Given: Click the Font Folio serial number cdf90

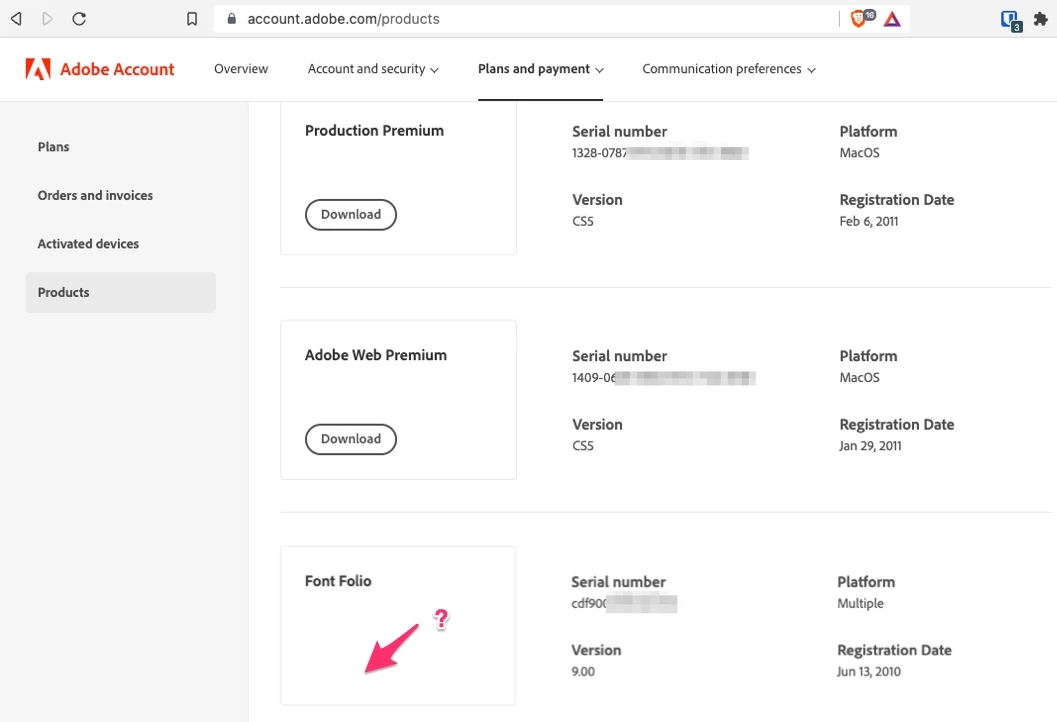Looking at the screenshot, I should point(624,603).
